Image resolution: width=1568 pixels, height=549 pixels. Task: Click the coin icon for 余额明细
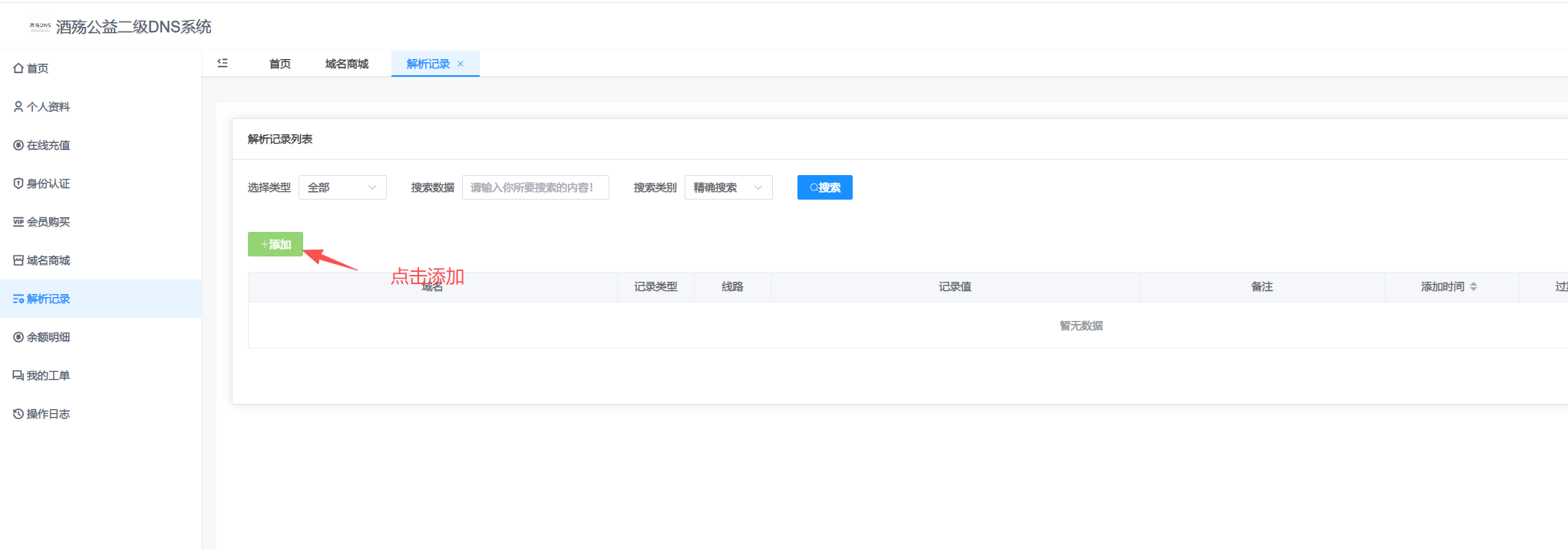(x=18, y=337)
